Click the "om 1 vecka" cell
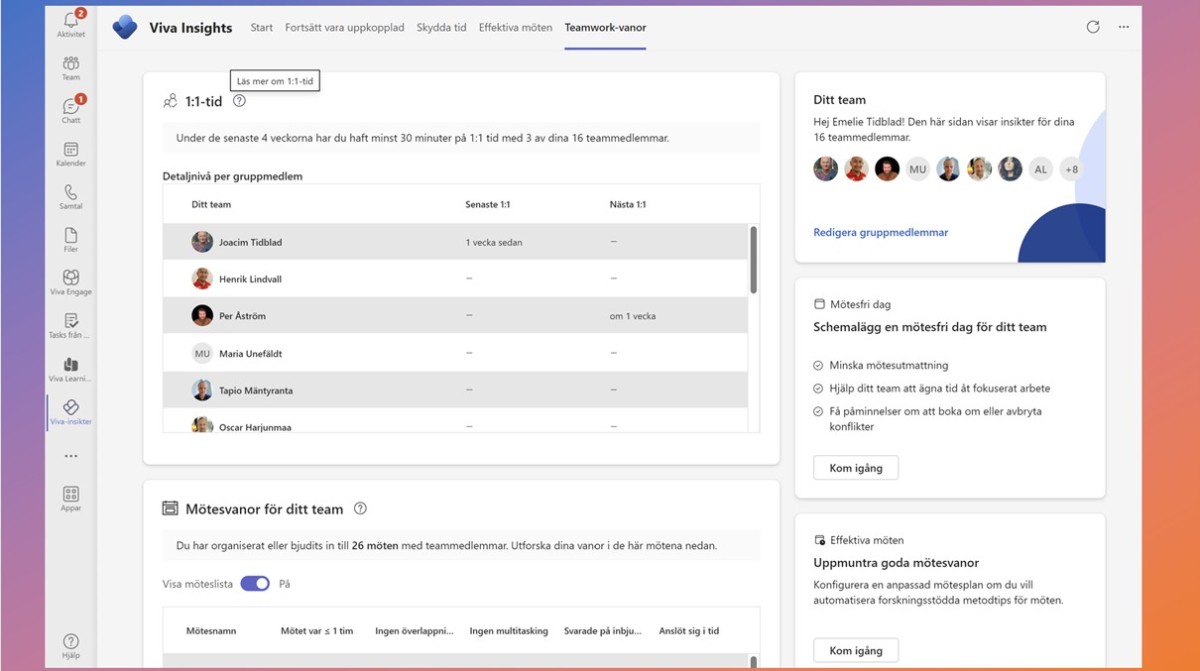This screenshot has height=671, width=1200. click(x=633, y=316)
